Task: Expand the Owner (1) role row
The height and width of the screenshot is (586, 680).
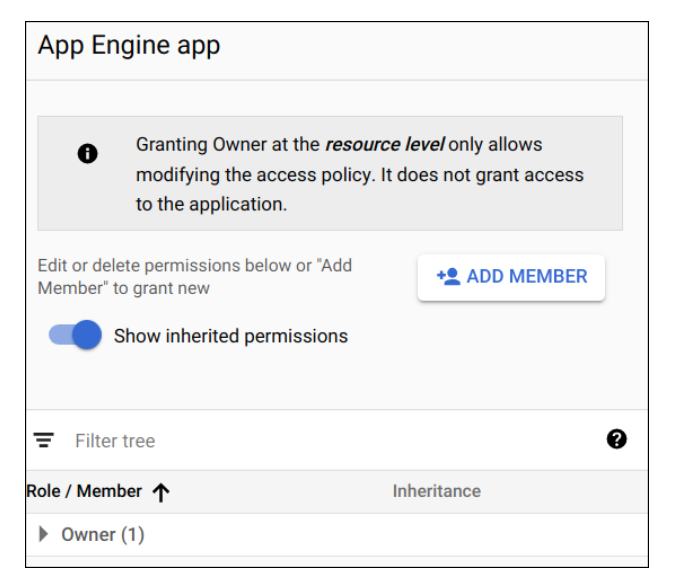Action: (43, 534)
